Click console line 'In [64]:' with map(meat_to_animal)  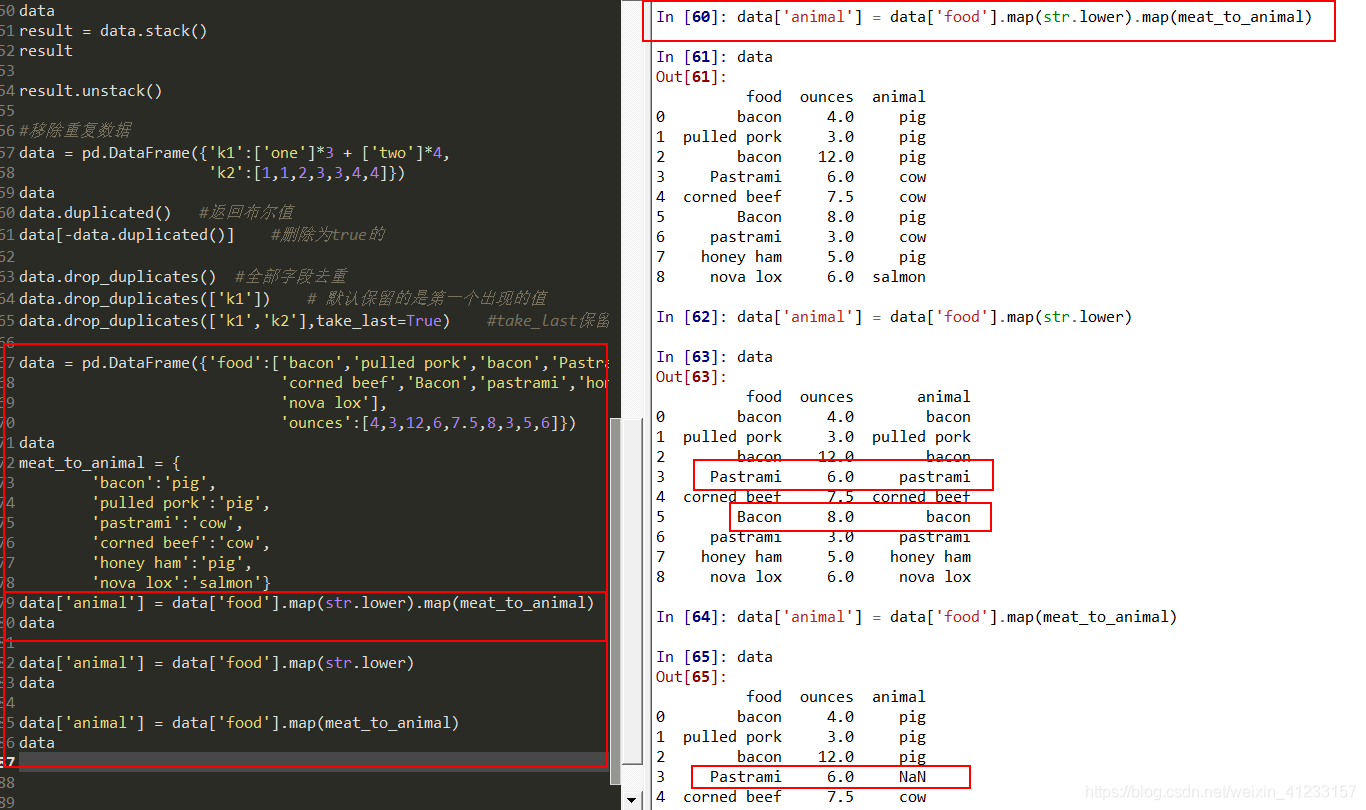tap(916, 616)
